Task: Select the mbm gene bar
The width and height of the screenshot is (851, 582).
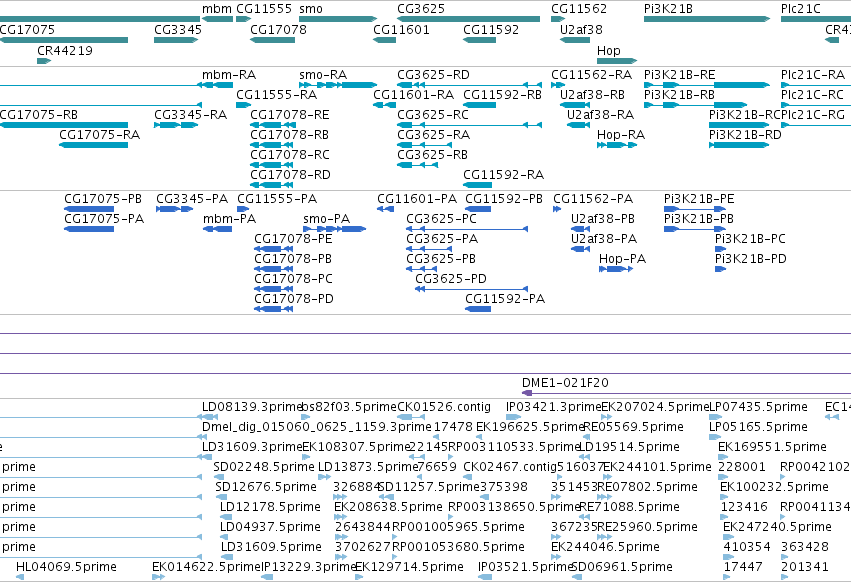Action: [x=217, y=19]
